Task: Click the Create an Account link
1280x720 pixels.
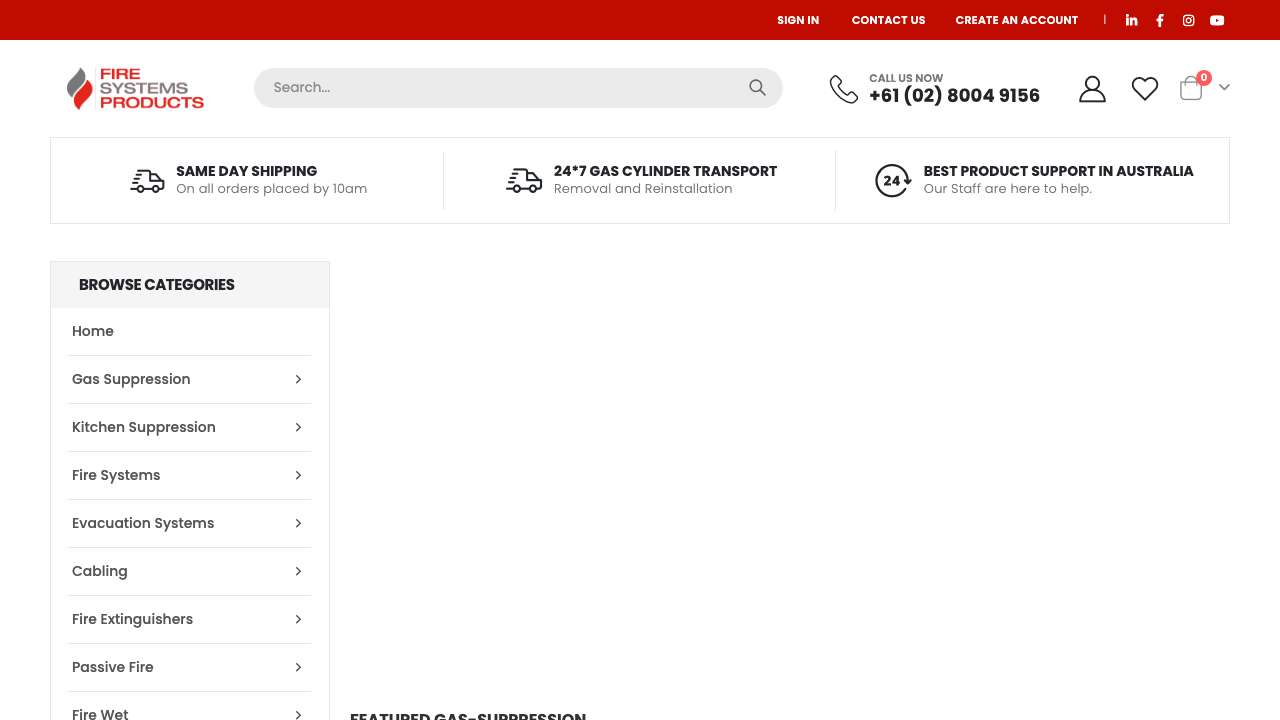Action: 1016,20
